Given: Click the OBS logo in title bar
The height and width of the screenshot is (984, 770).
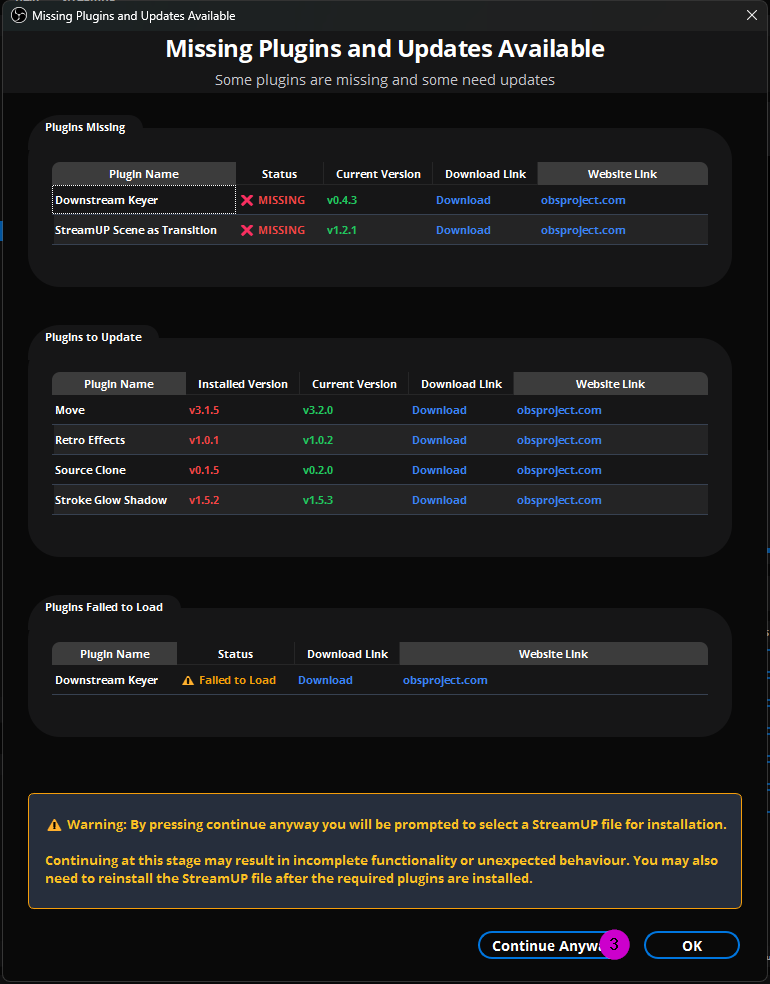Looking at the screenshot, I should point(17,16).
